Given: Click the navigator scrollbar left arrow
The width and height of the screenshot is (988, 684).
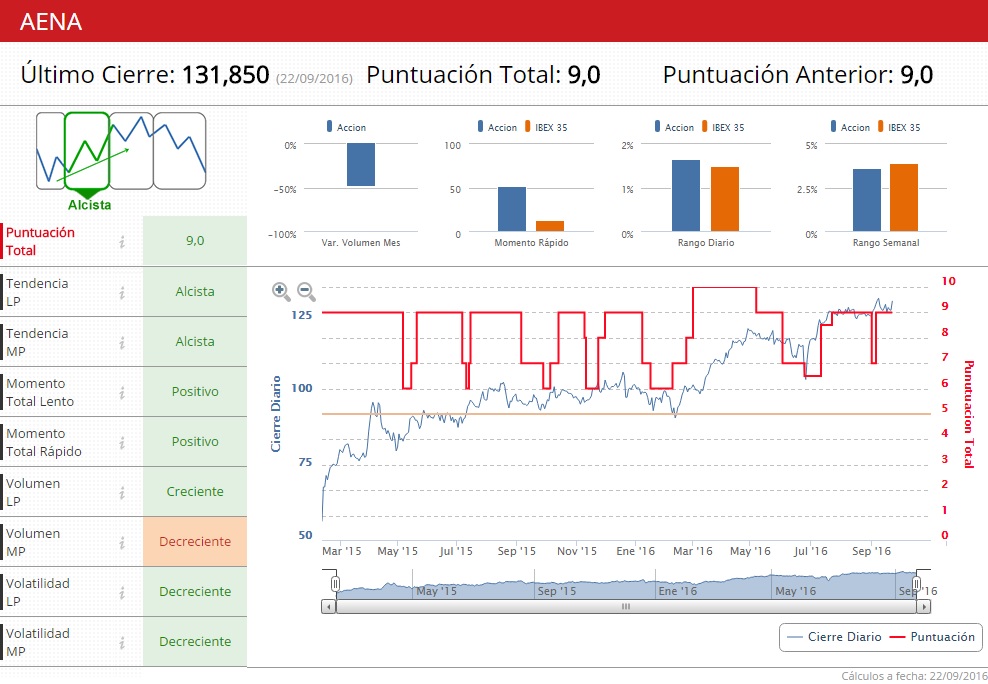Looking at the screenshot, I should [328, 607].
